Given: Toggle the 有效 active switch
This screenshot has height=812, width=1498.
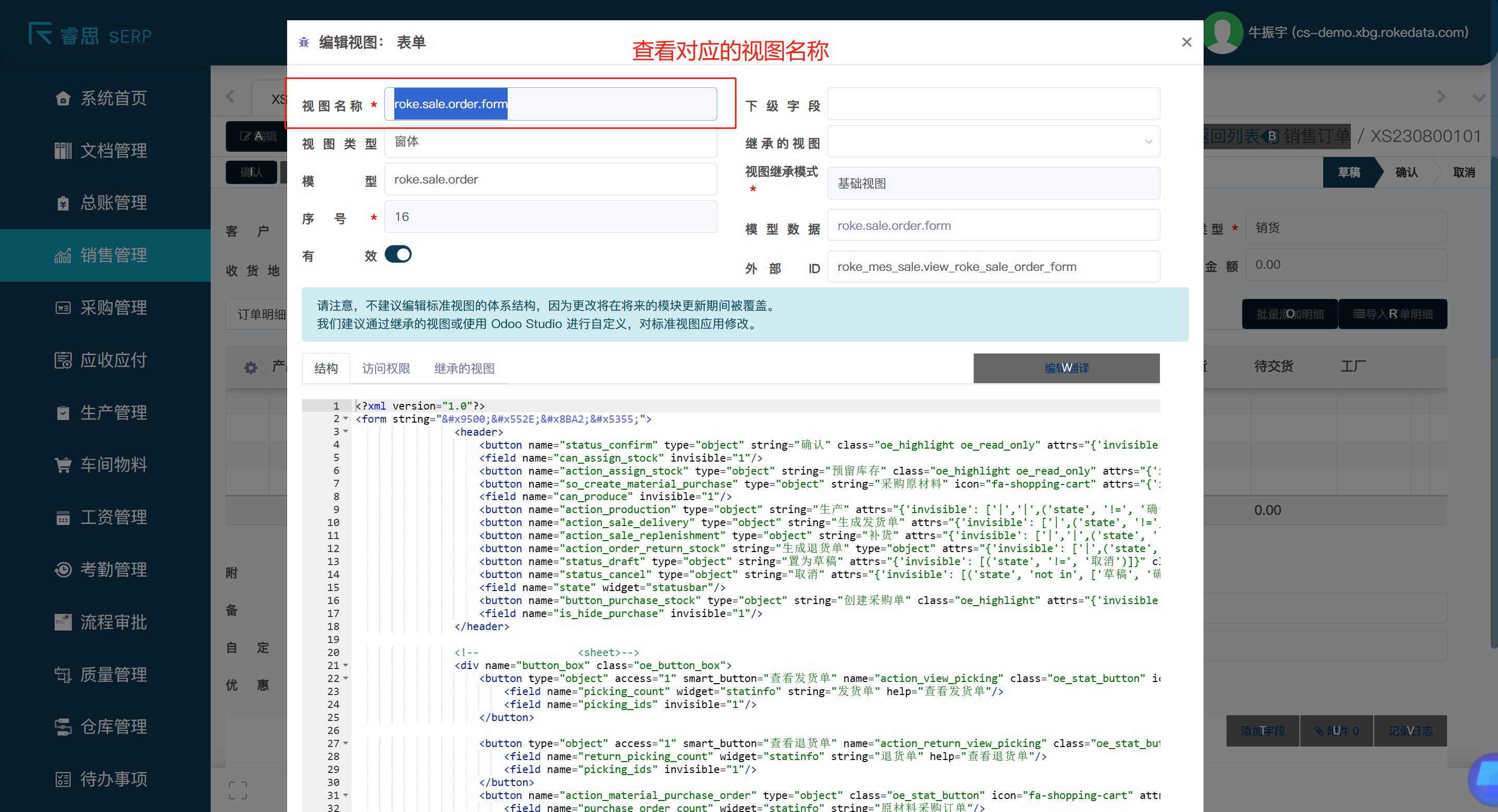Looking at the screenshot, I should 398,255.
